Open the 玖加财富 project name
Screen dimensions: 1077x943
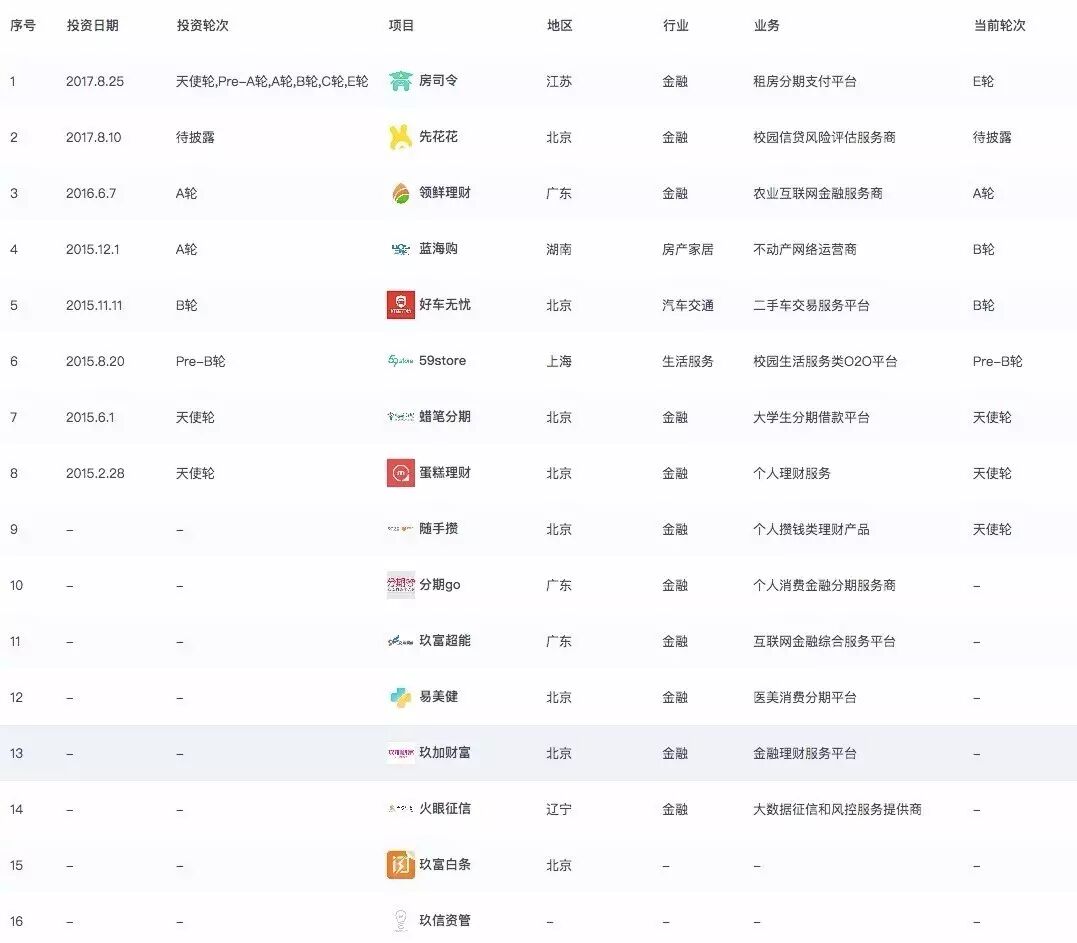[445, 753]
